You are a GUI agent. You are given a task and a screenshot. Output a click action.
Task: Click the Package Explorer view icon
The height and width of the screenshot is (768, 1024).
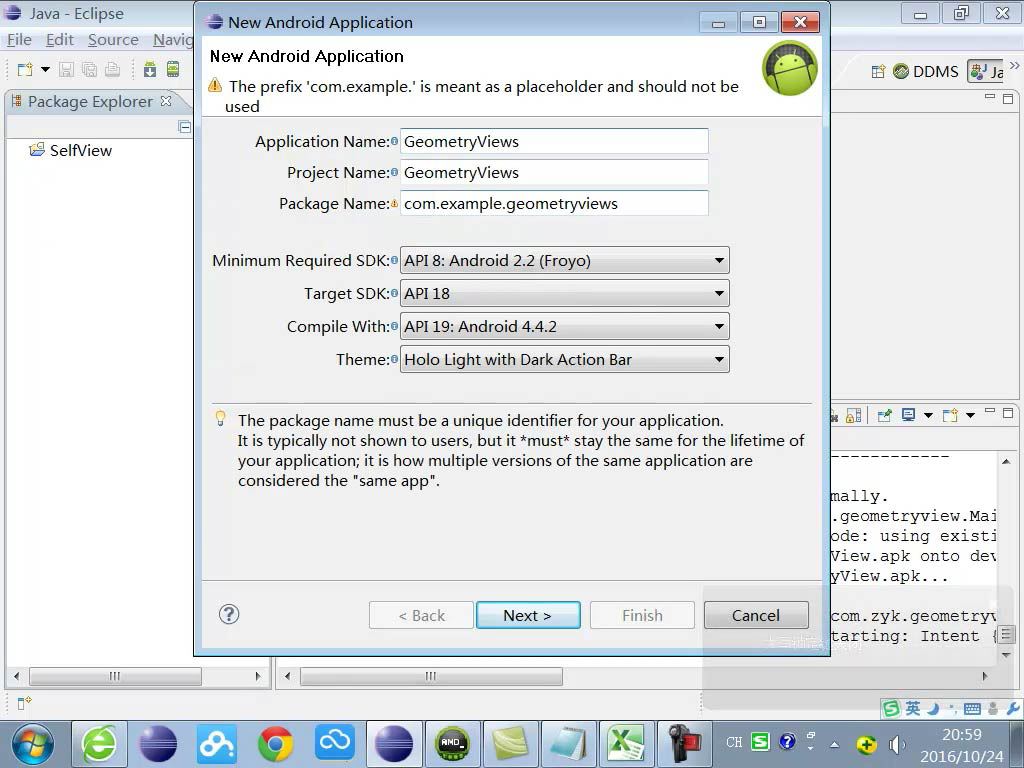coord(16,101)
